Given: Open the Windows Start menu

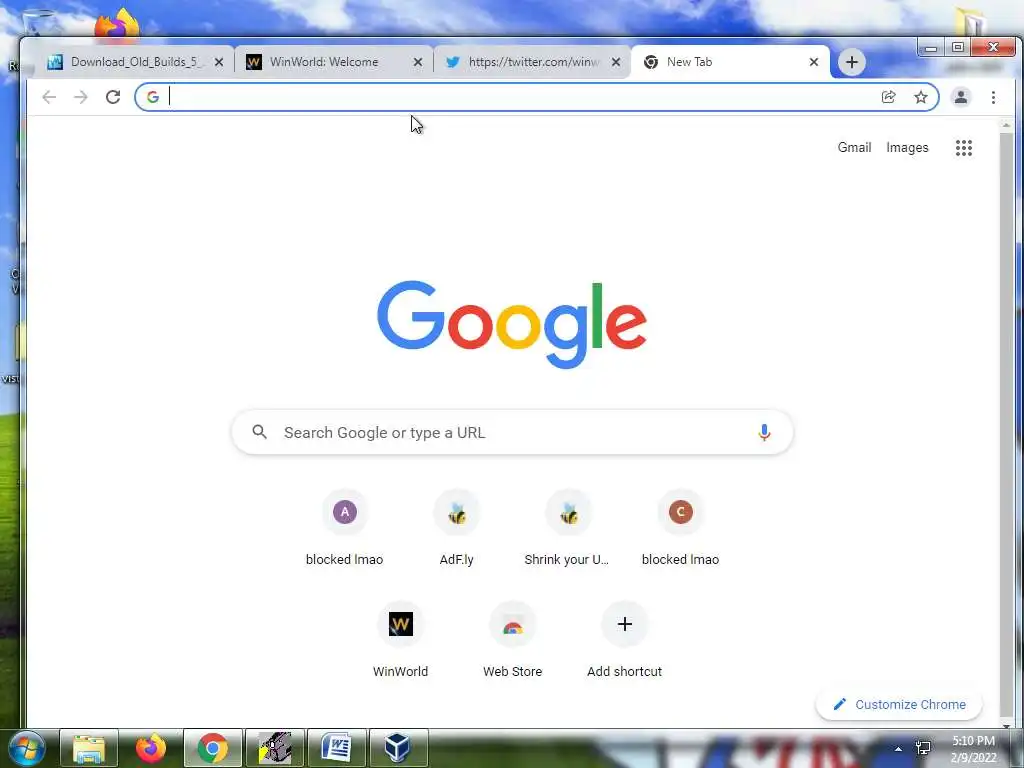Looking at the screenshot, I should (27, 748).
